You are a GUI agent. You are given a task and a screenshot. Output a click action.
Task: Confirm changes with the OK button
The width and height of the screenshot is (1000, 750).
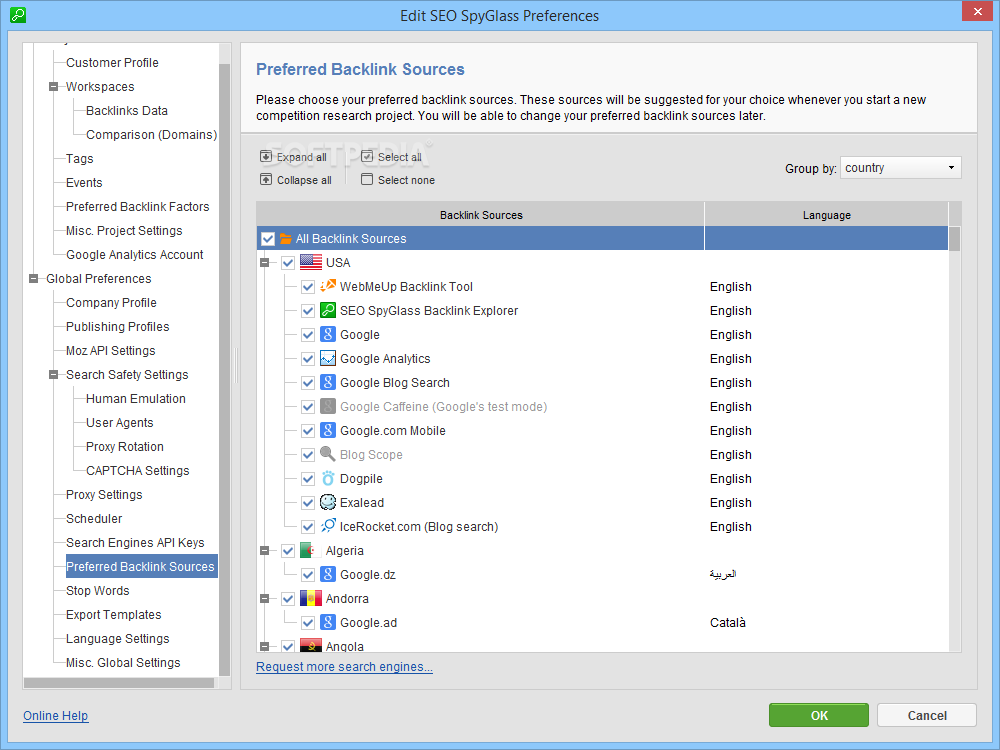[x=819, y=715]
